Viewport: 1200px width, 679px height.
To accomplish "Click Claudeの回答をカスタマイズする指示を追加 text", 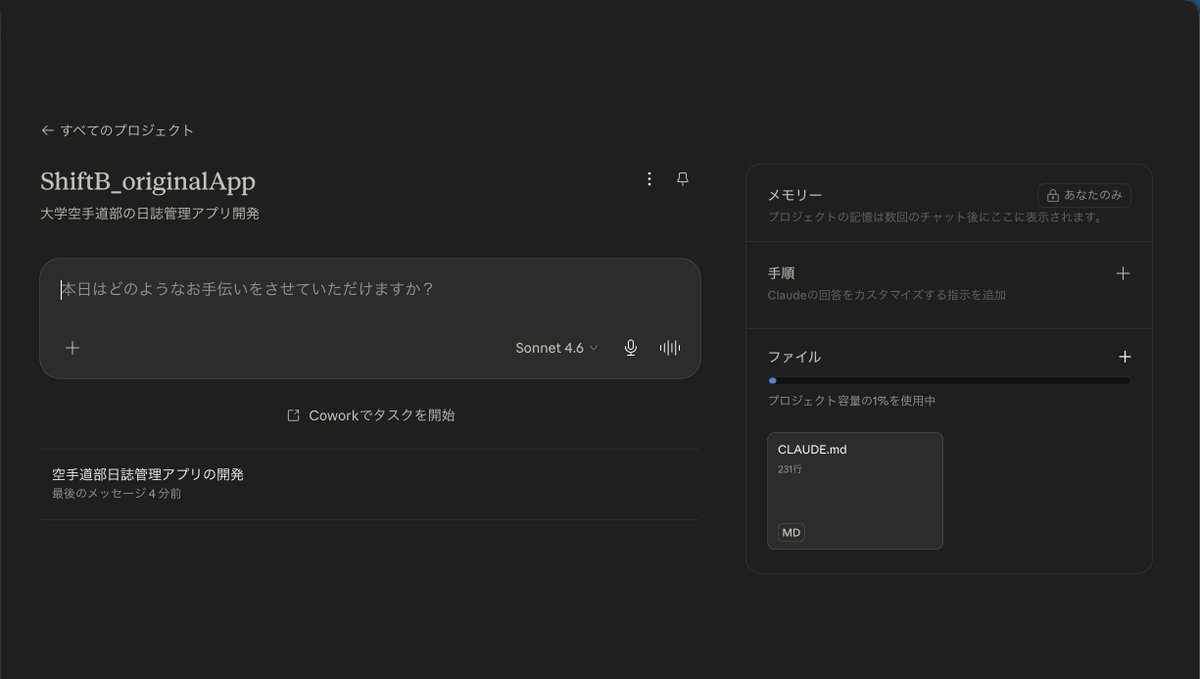I will tap(887, 295).
